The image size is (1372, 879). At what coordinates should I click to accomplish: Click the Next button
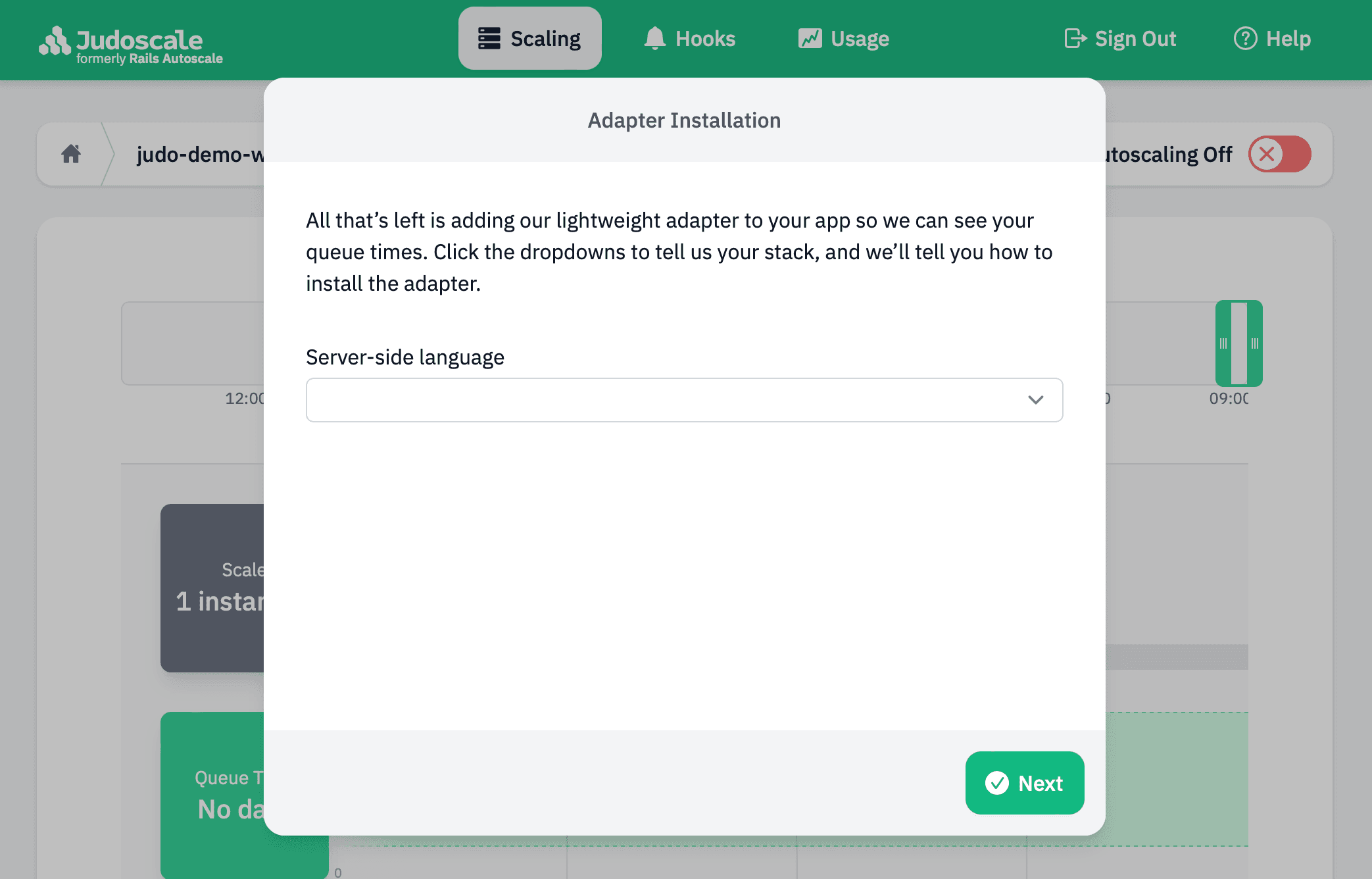pyautogui.click(x=1024, y=783)
